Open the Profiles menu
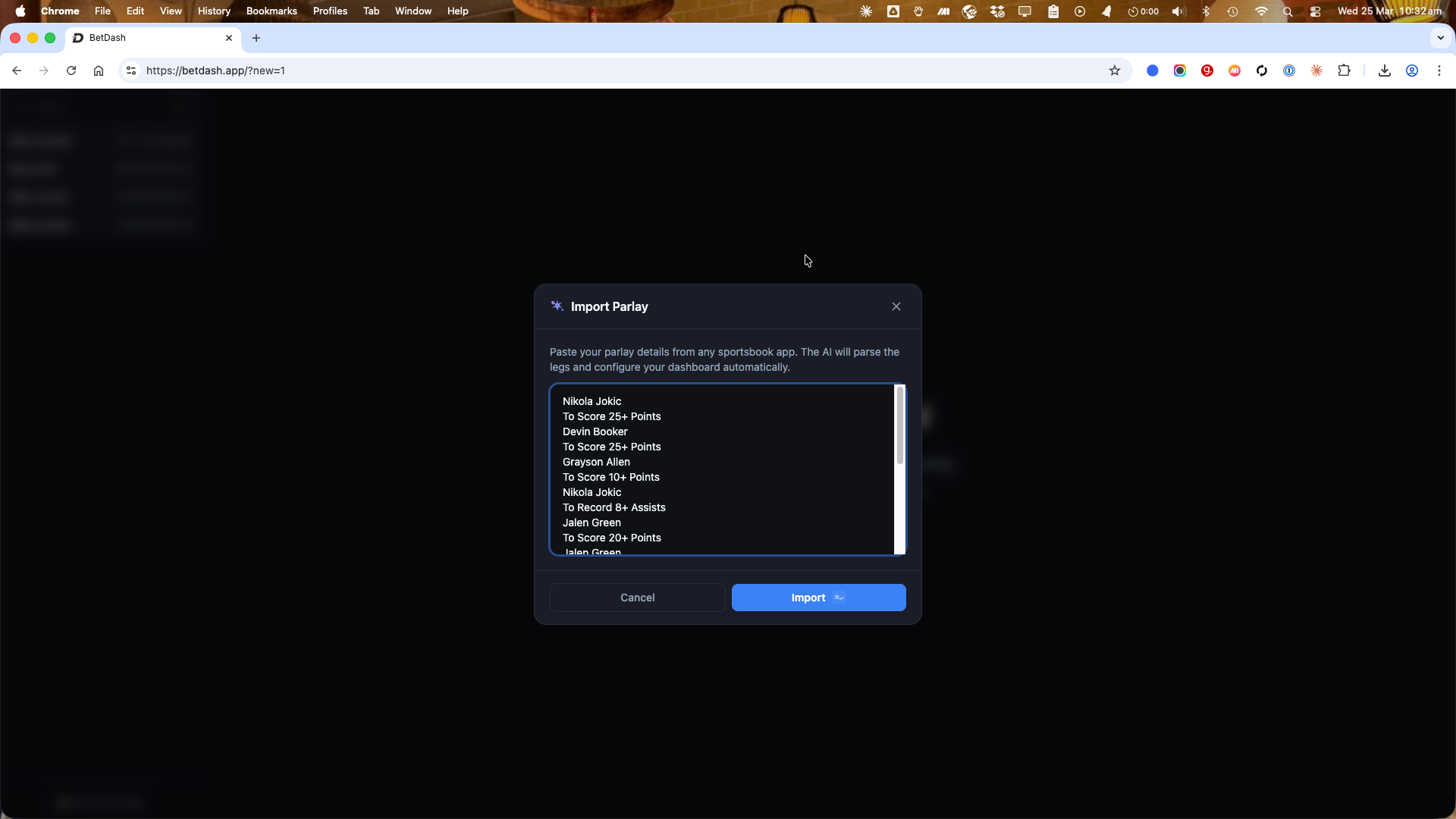Image resolution: width=1456 pixels, height=819 pixels. (330, 11)
